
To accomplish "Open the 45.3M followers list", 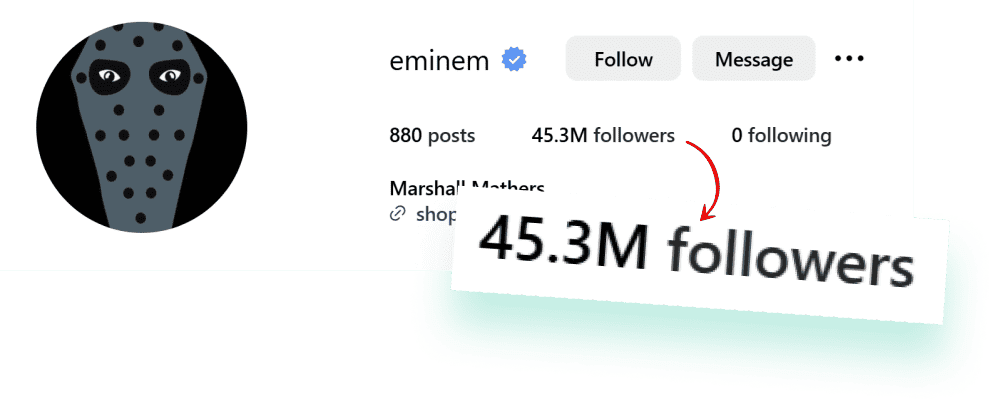I will (603, 135).
